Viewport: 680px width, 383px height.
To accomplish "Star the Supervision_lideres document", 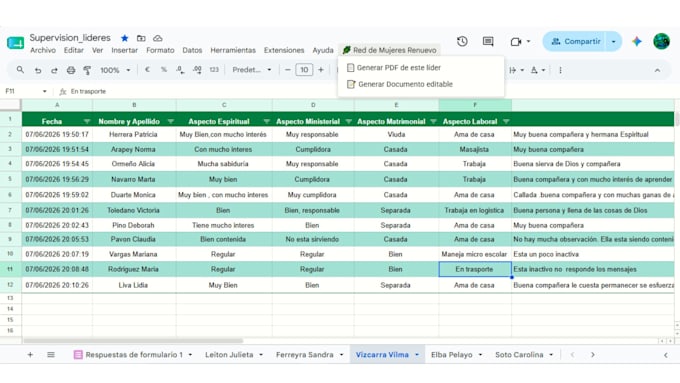I will point(124,38).
